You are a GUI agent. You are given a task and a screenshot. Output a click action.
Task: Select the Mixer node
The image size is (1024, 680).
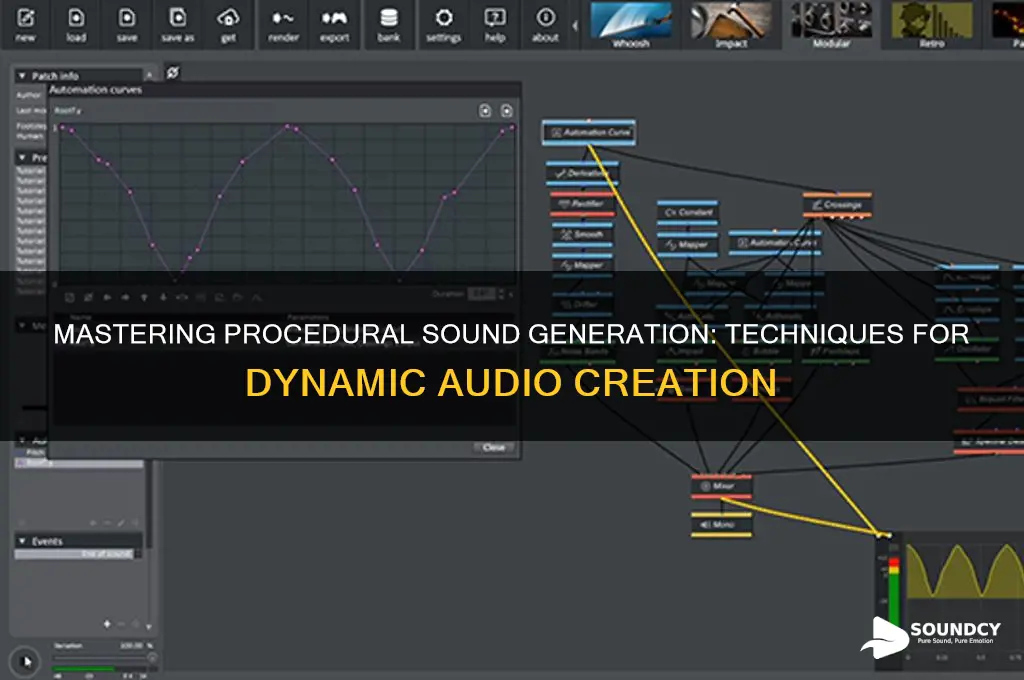722,486
